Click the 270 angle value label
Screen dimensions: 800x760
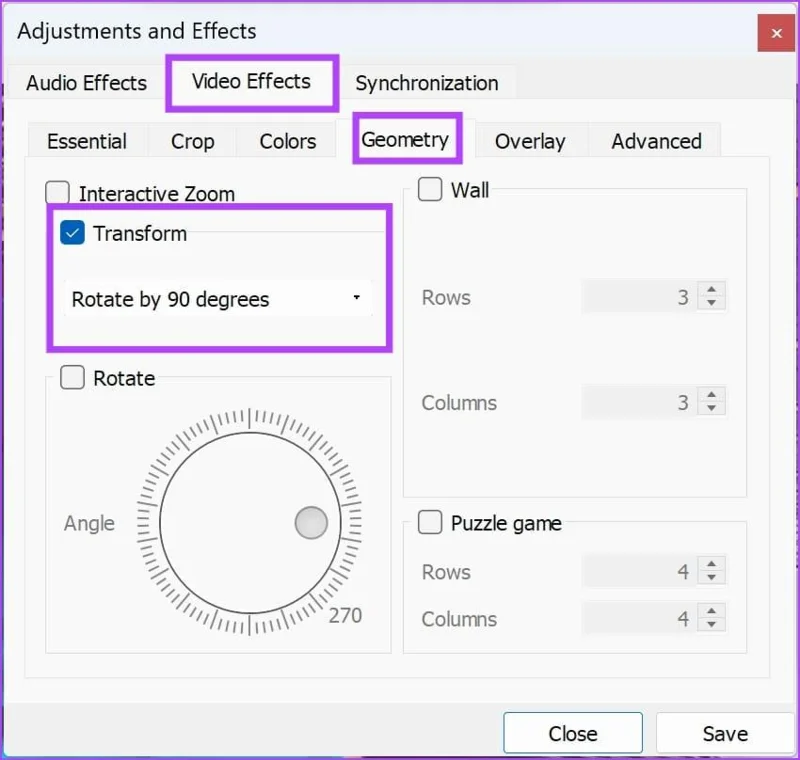pyautogui.click(x=345, y=616)
